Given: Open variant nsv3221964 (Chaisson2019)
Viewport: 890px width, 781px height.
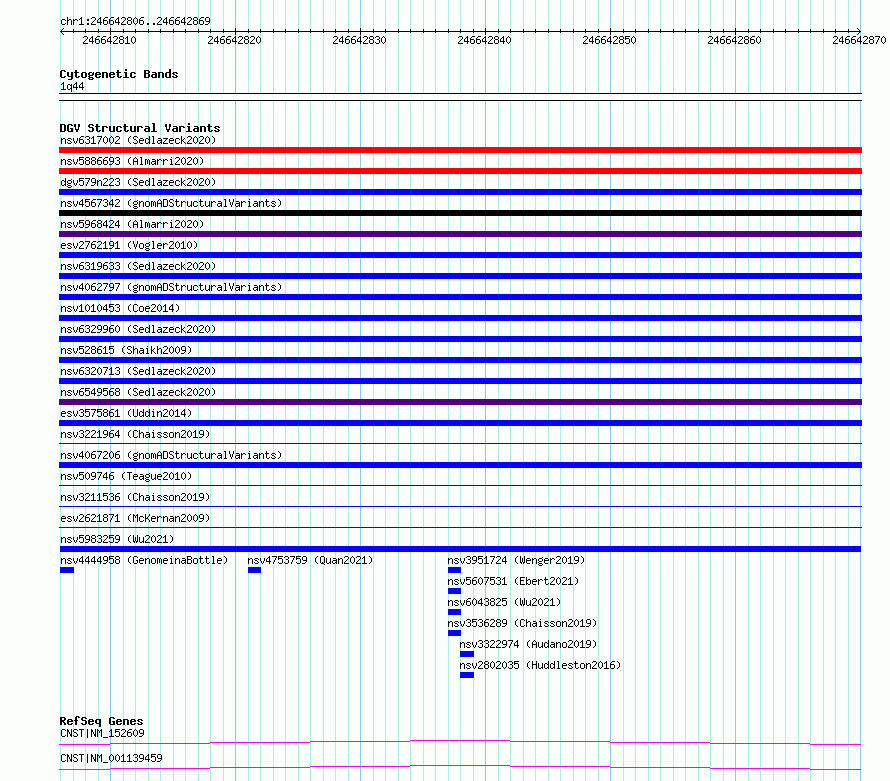Looking at the screenshot, I should 135,434.
